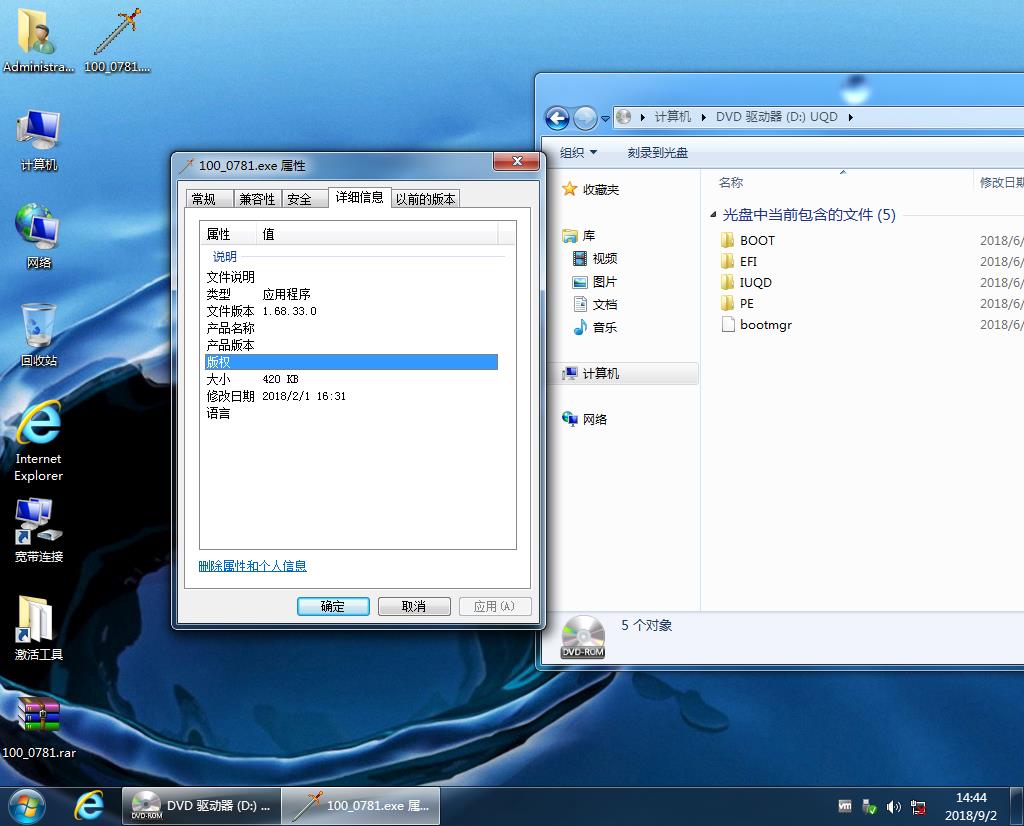Image resolution: width=1024 pixels, height=826 pixels.
Task: Select the 详细信息 tab
Action: tap(359, 197)
